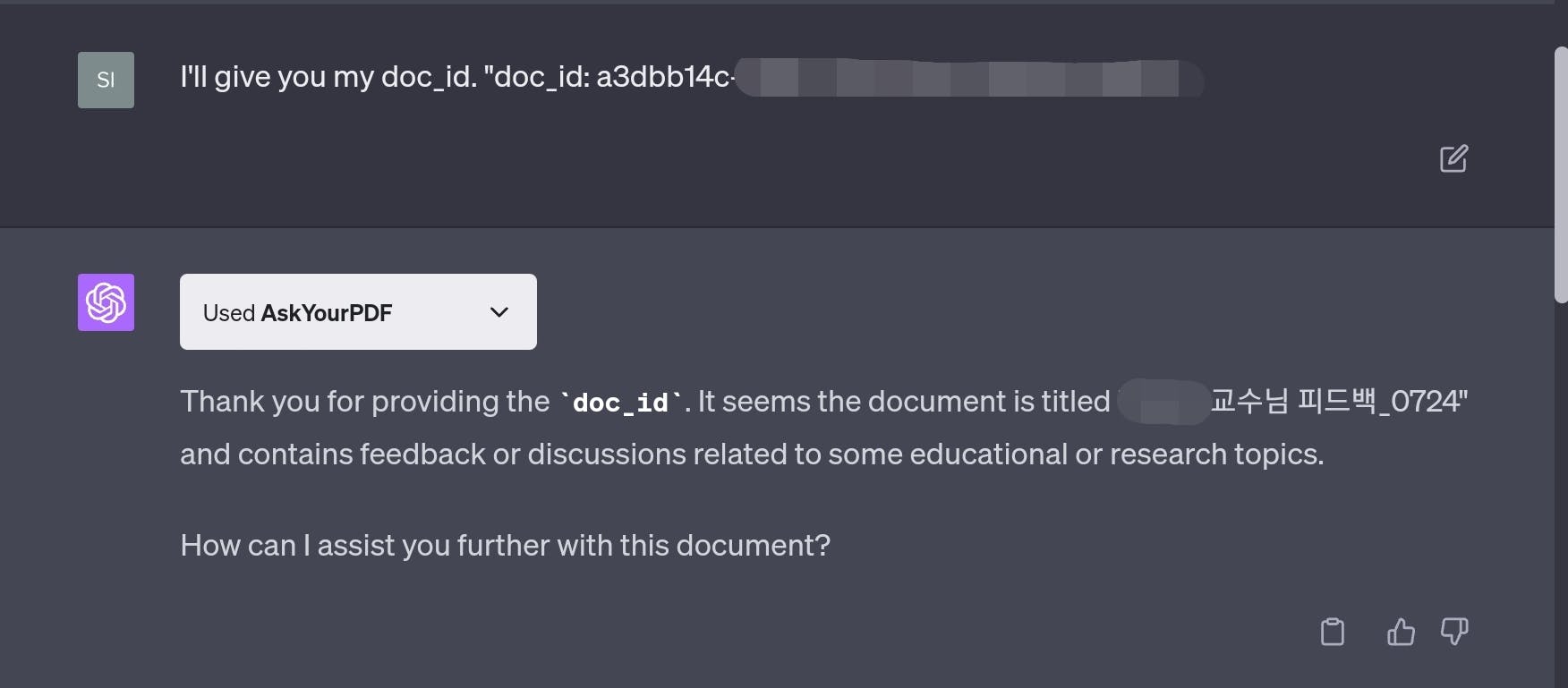Screen dimensions: 1568x688
Task: Click the Korean document title 교수님 피드백_0724
Action: (1338, 401)
